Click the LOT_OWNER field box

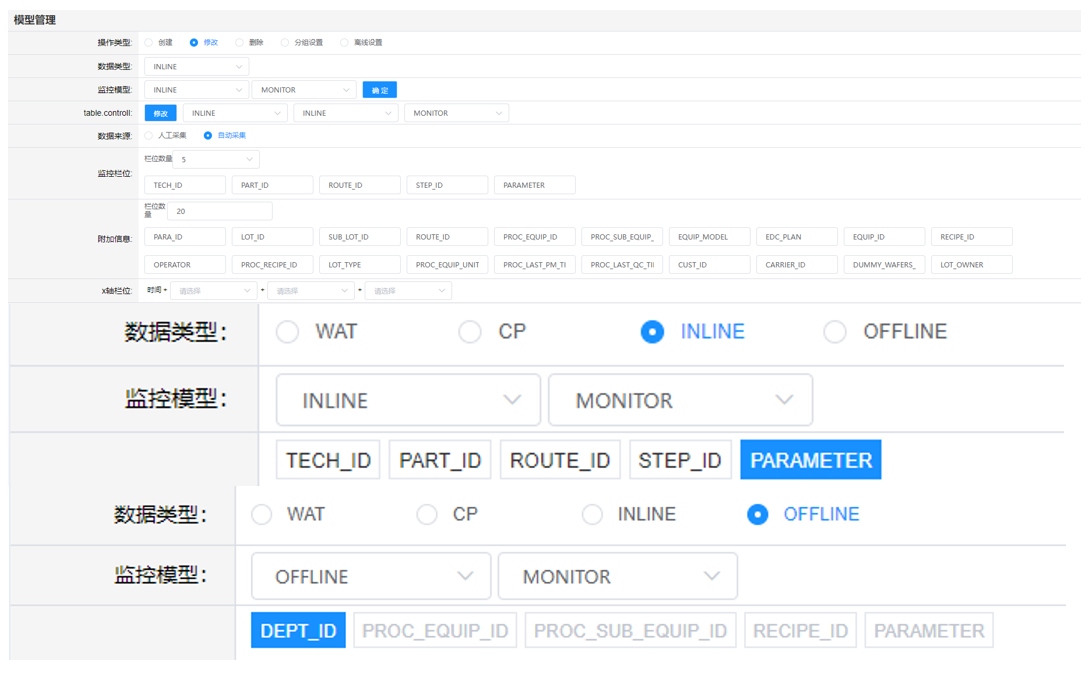pos(971,265)
